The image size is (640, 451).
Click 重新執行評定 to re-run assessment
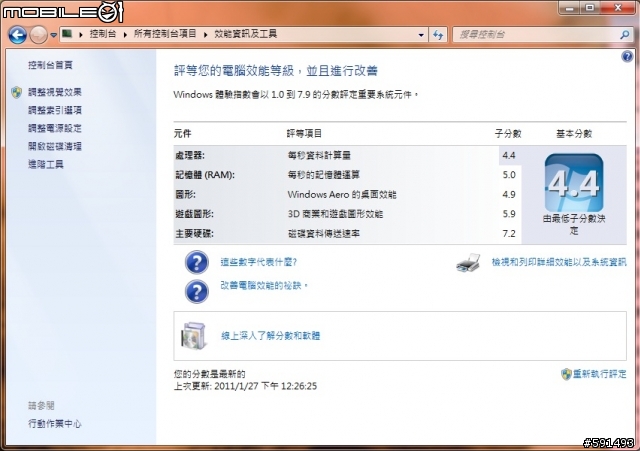pos(599,374)
